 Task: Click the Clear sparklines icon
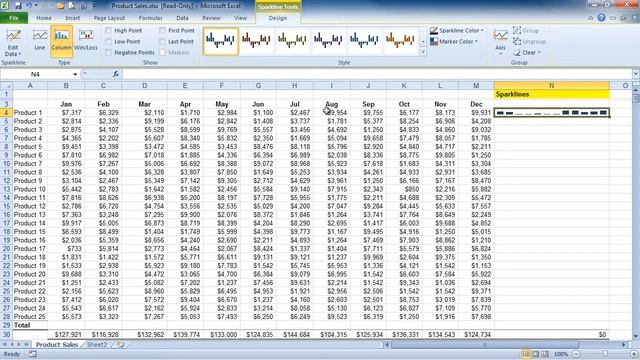click(x=517, y=53)
